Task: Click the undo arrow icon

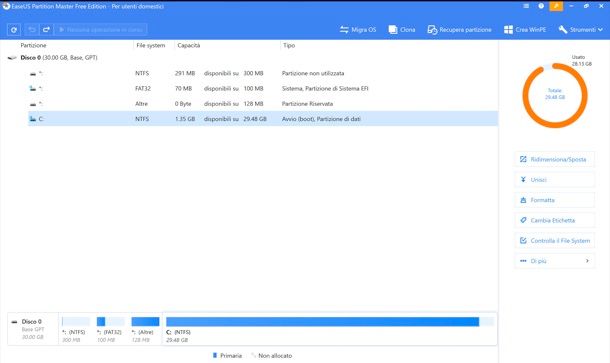Action: pyautogui.click(x=32, y=30)
